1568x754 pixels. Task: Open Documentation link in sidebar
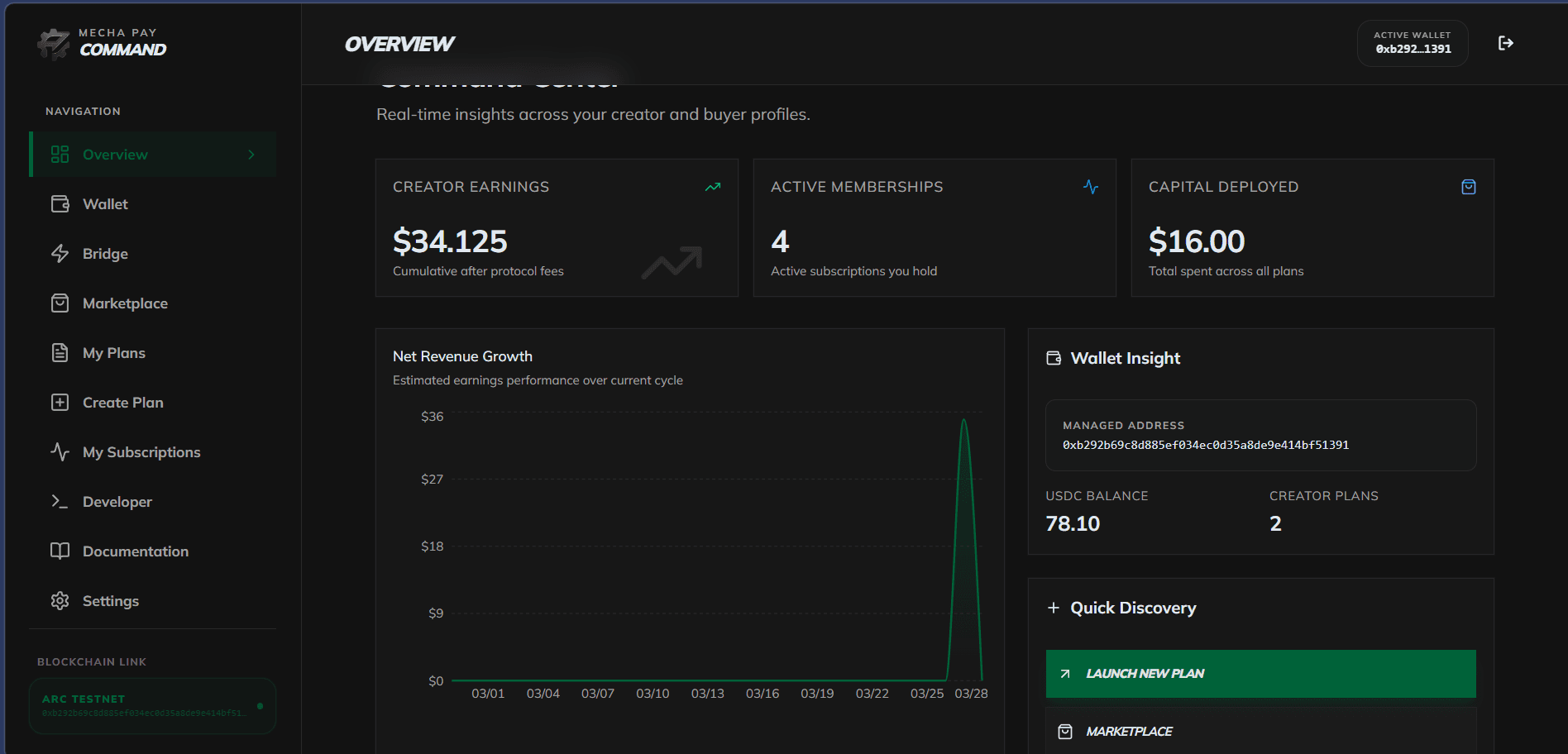coord(153,551)
